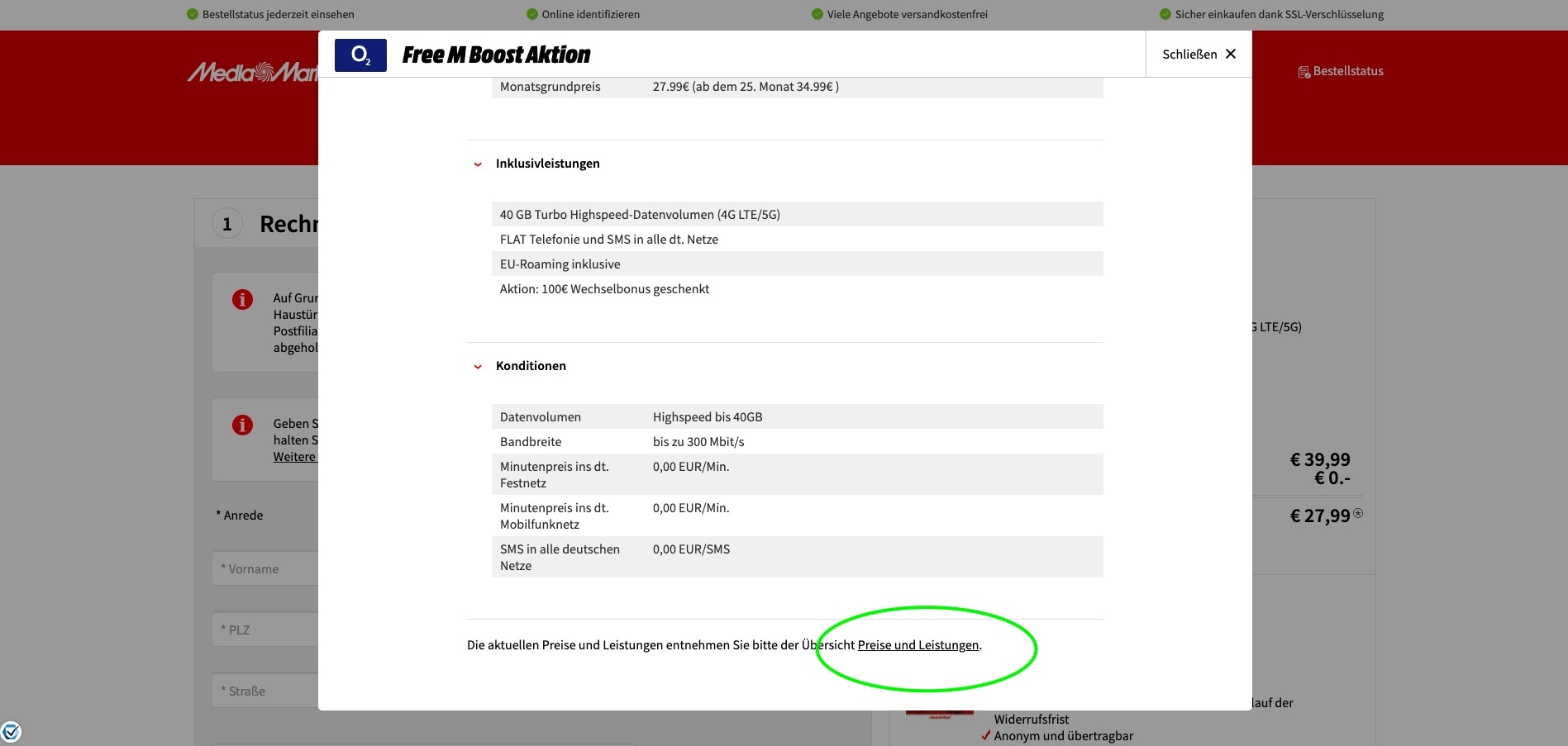The width and height of the screenshot is (1568, 746).
Task: Click 'FLAT Telefonie und SMS' row
Action: [797, 239]
